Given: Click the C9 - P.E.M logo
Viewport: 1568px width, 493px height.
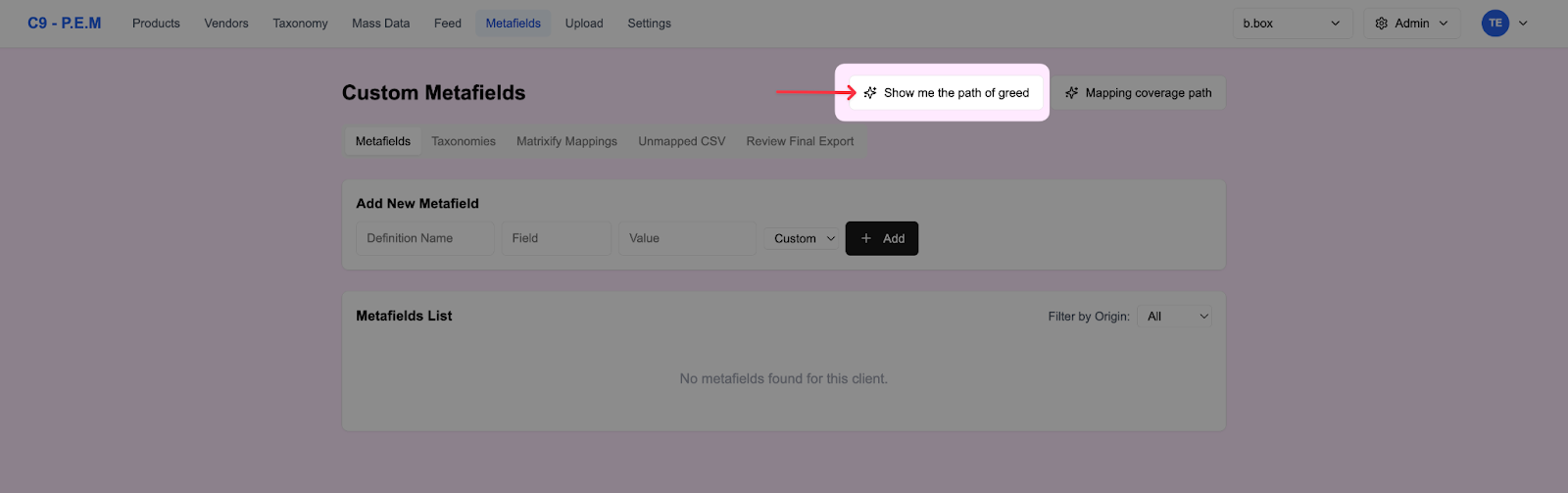Looking at the screenshot, I should pos(65,24).
